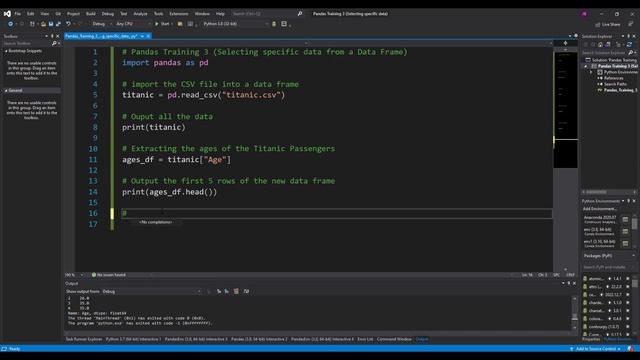This screenshot has height=360, width=640.
Task: Click the Save All toolbar icon
Action: 58,24
